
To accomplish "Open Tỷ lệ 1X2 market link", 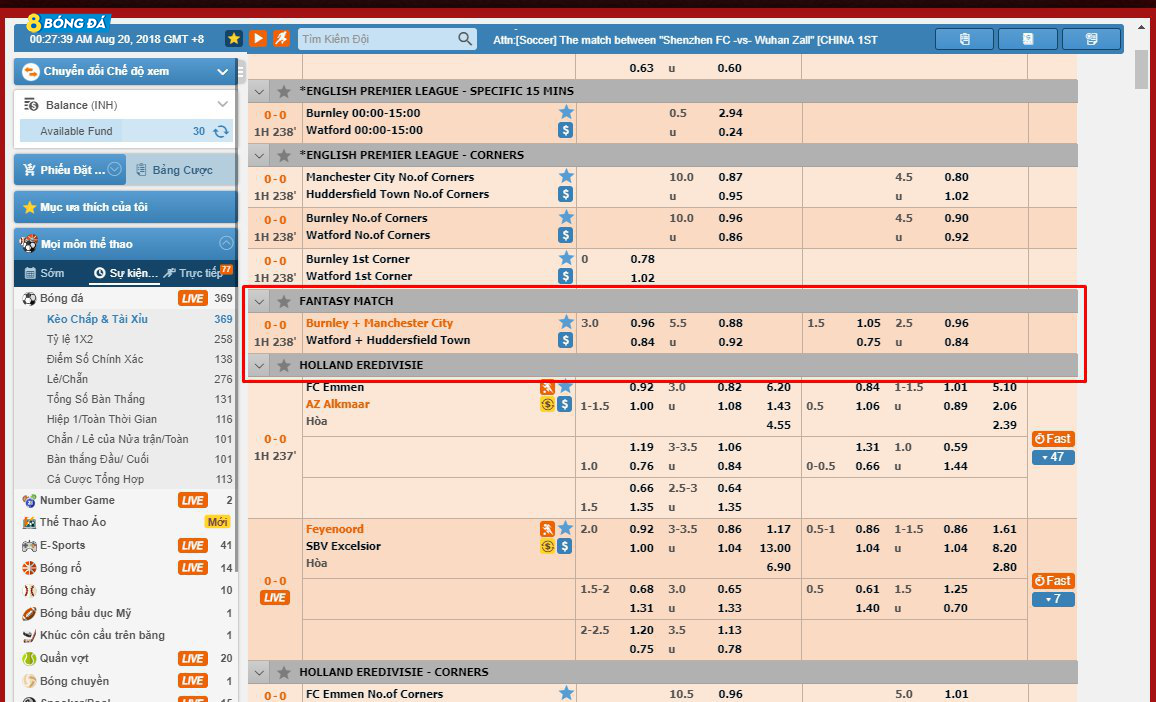I will click(70, 339).
